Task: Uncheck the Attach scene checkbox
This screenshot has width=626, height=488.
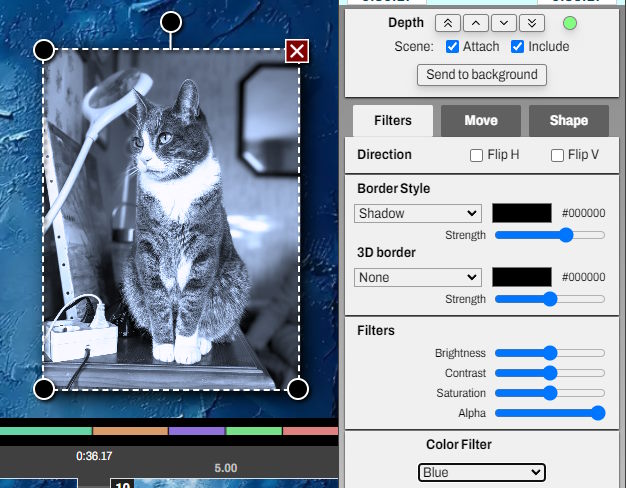Action: point(453,47)
